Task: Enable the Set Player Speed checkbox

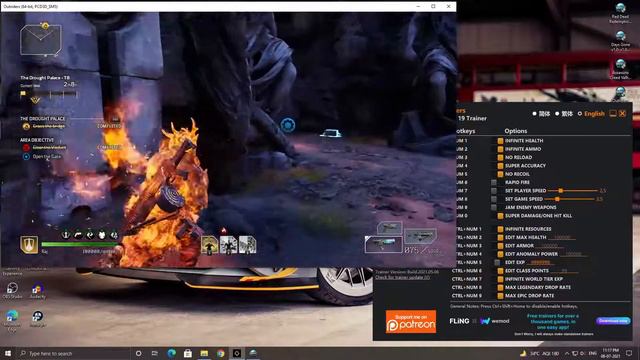Action: [494, 191]
